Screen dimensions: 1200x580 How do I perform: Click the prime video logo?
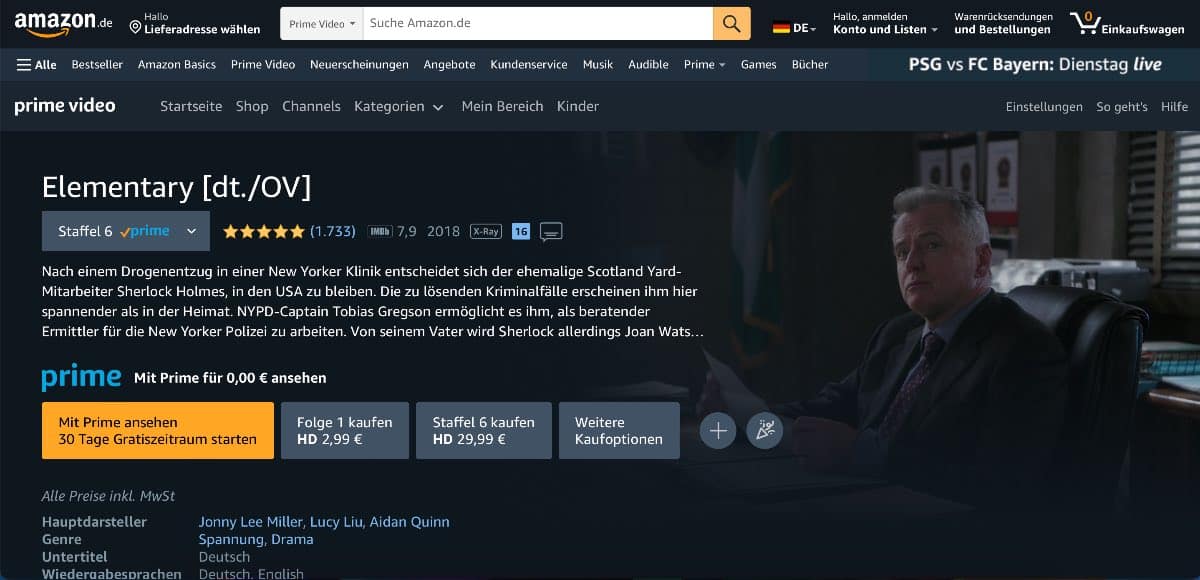pos(65,106)
